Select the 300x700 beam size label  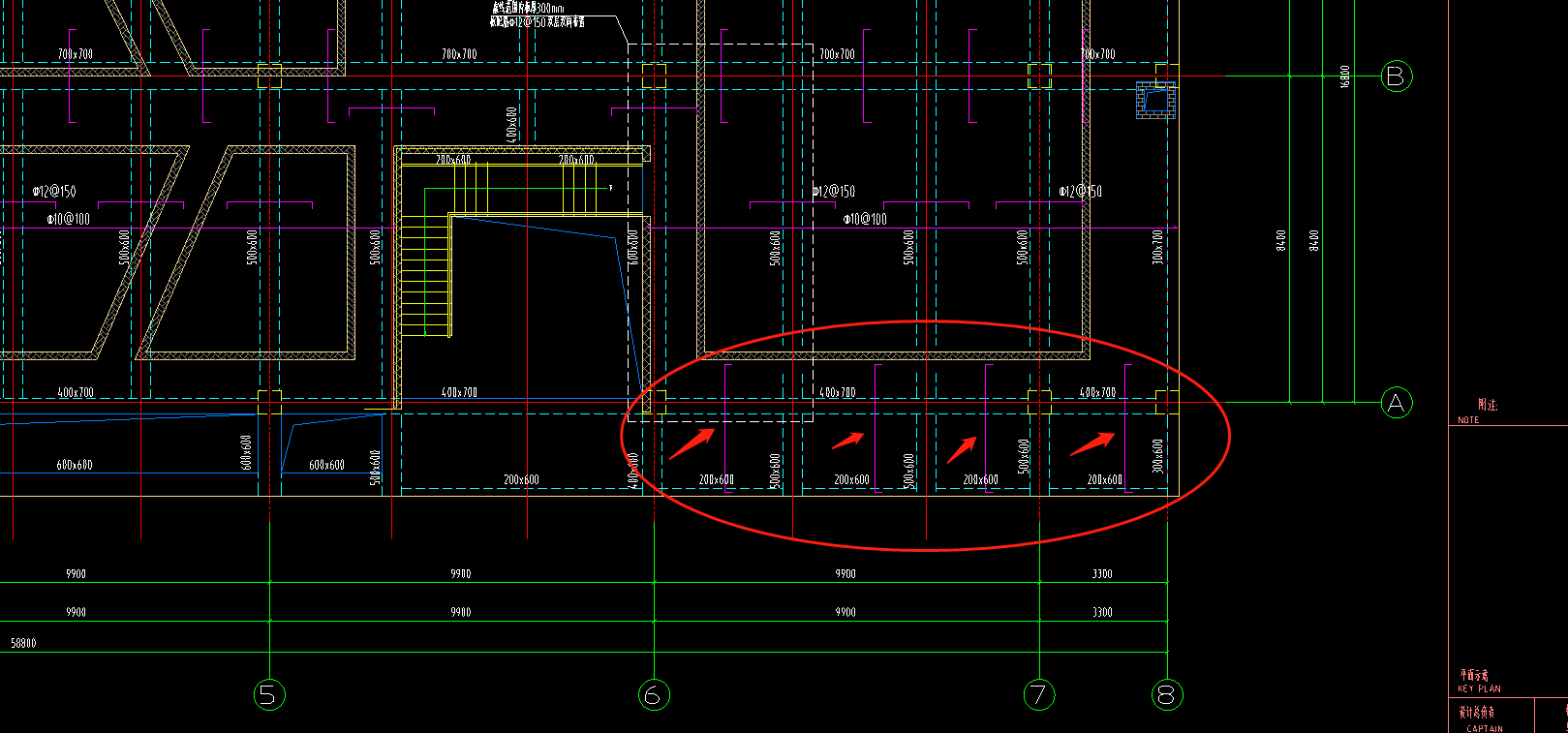click(1157, 247)
